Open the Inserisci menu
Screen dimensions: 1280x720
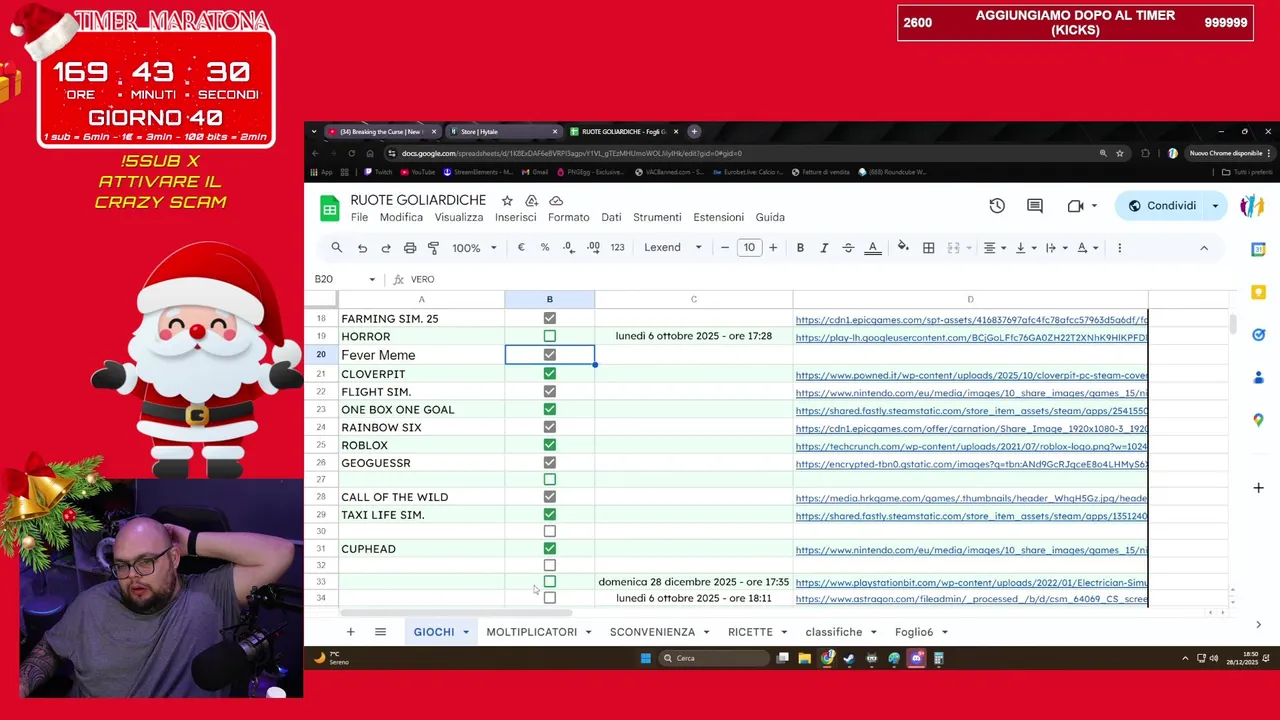(x=515, y=218)
